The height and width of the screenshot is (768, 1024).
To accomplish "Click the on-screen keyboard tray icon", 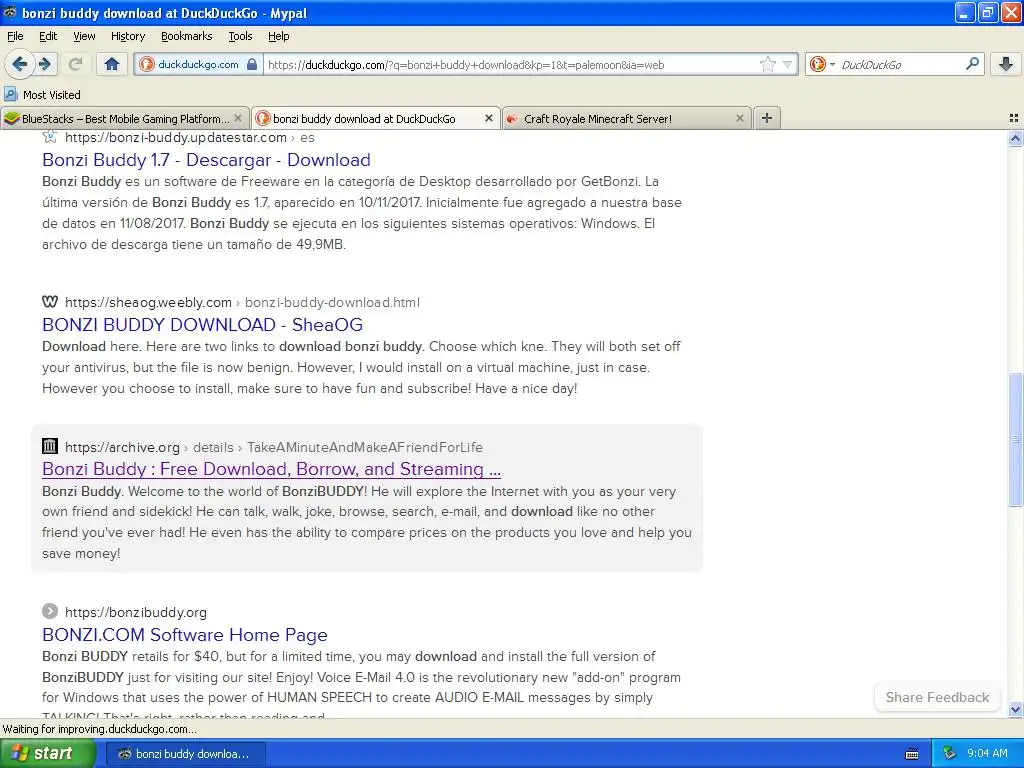I will point(912,754).
